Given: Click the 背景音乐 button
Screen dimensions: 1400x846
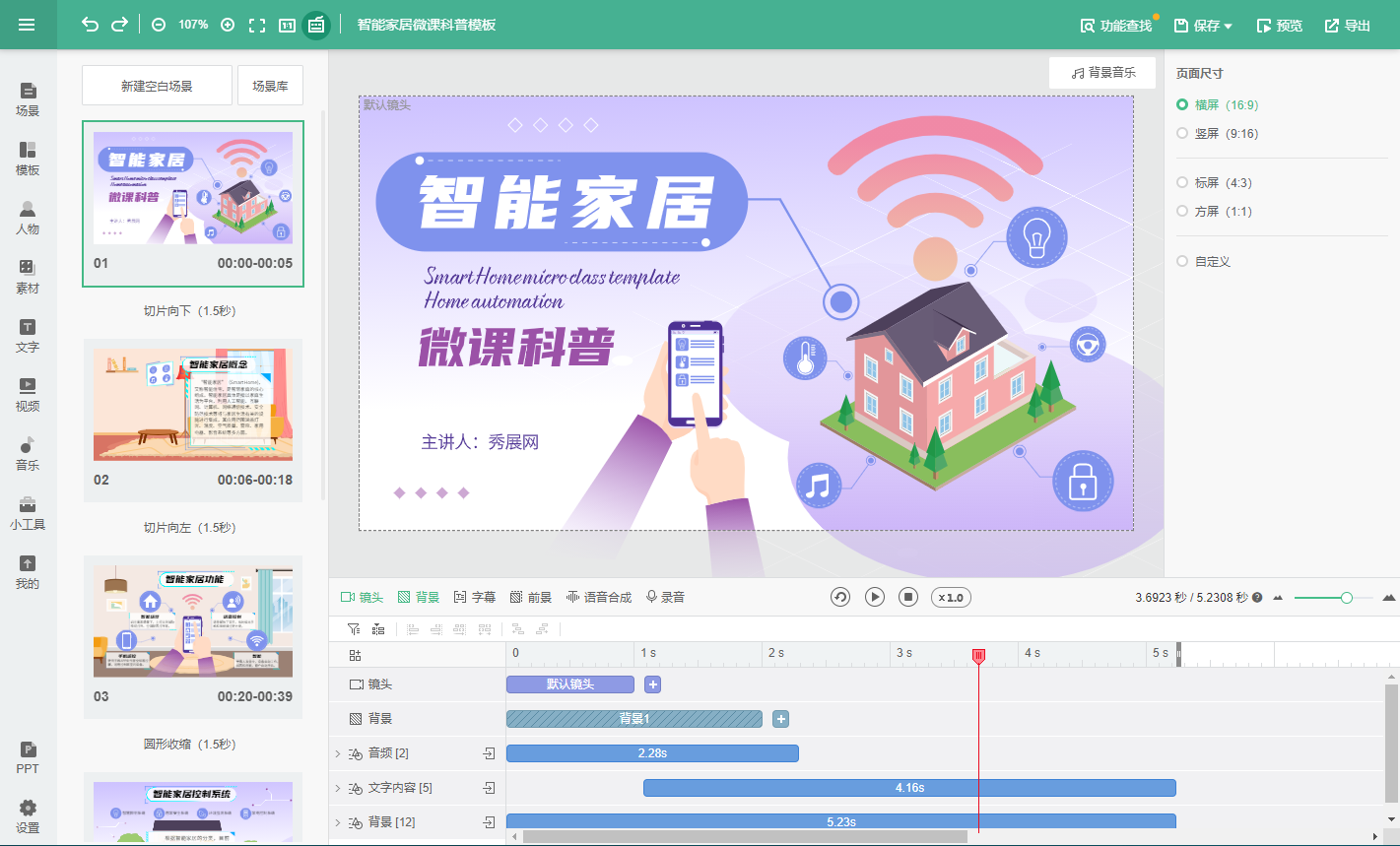Looking at the screenshot, I should tap(1102, 73).
